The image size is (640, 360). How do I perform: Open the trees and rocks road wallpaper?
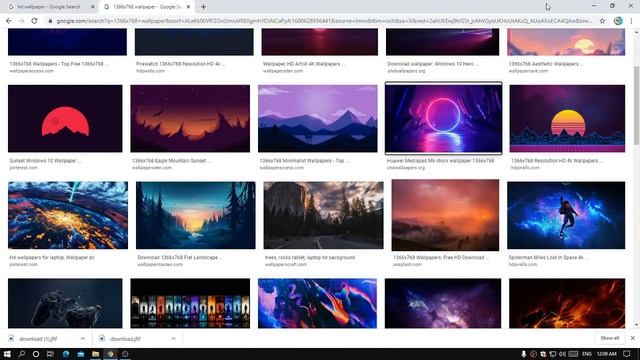pos(323,215)
